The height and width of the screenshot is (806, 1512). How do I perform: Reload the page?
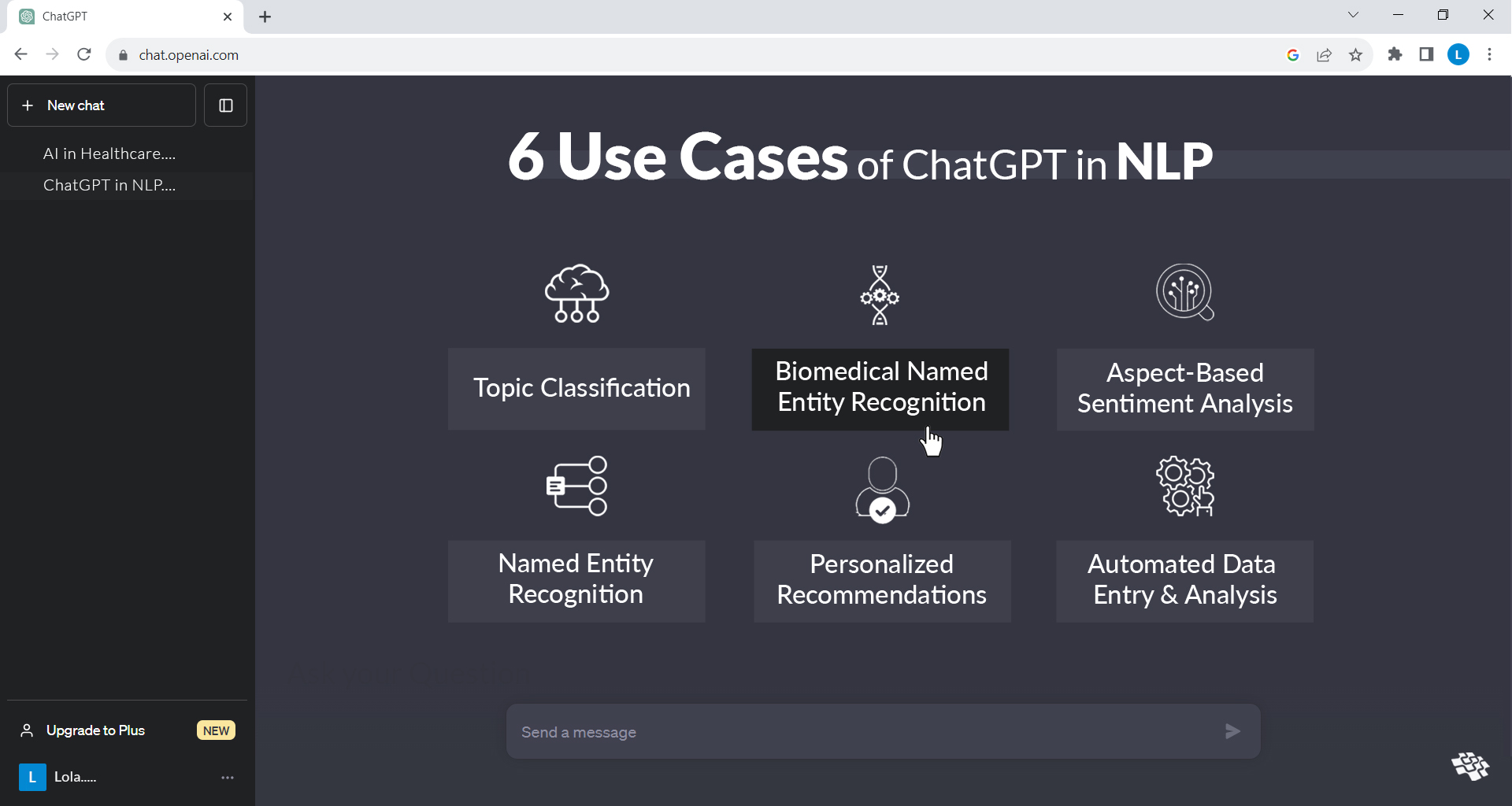click(x=83, y=54)
